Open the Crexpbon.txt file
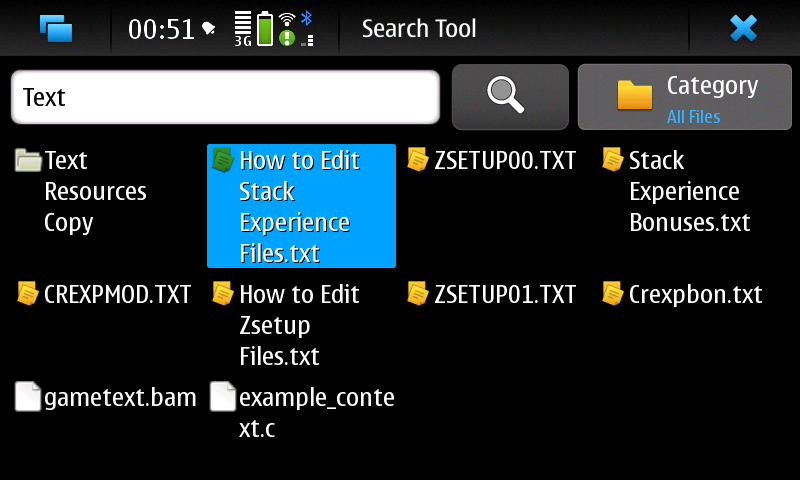 683,294
